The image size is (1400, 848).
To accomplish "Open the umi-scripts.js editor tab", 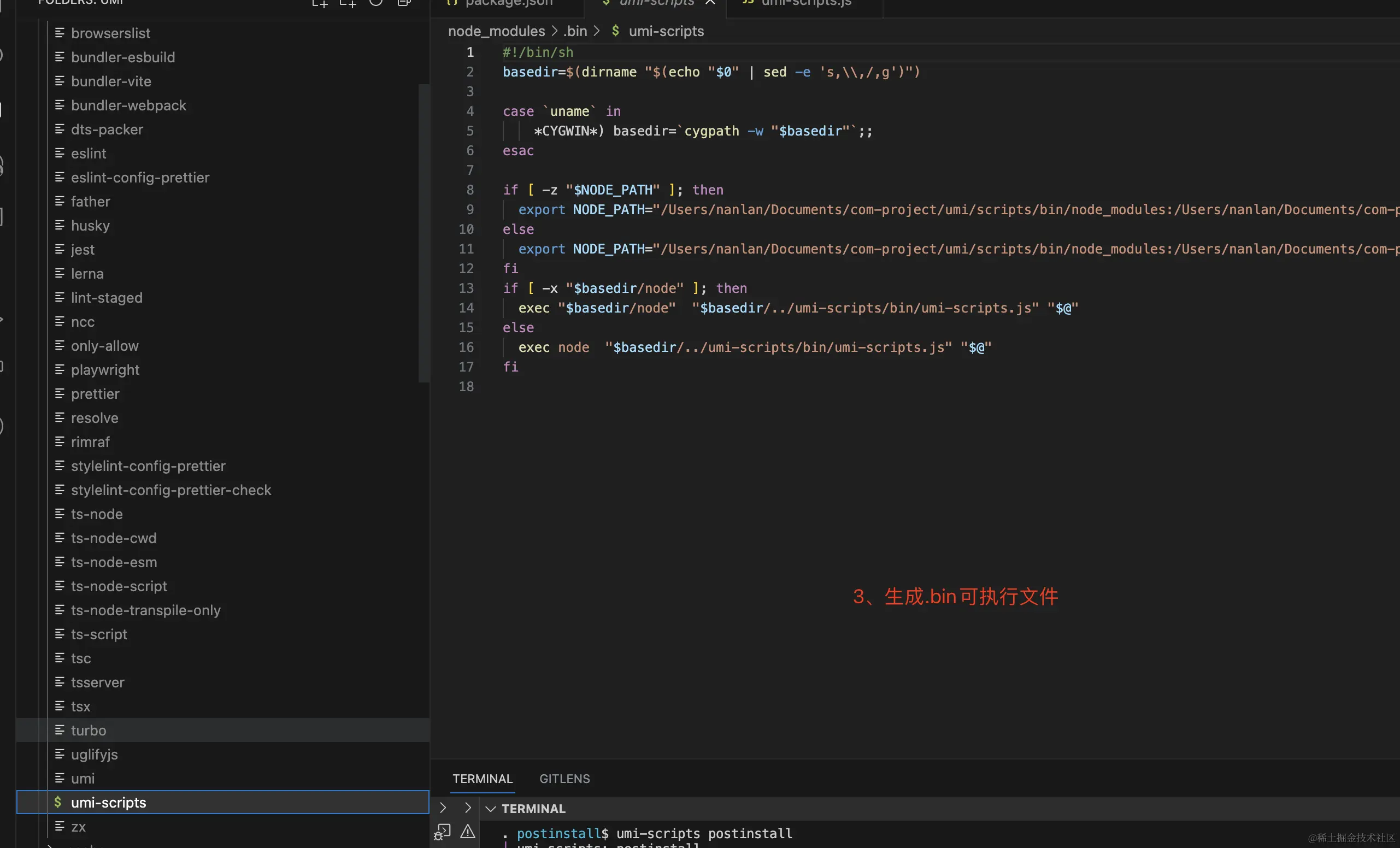I will [805, 3].
